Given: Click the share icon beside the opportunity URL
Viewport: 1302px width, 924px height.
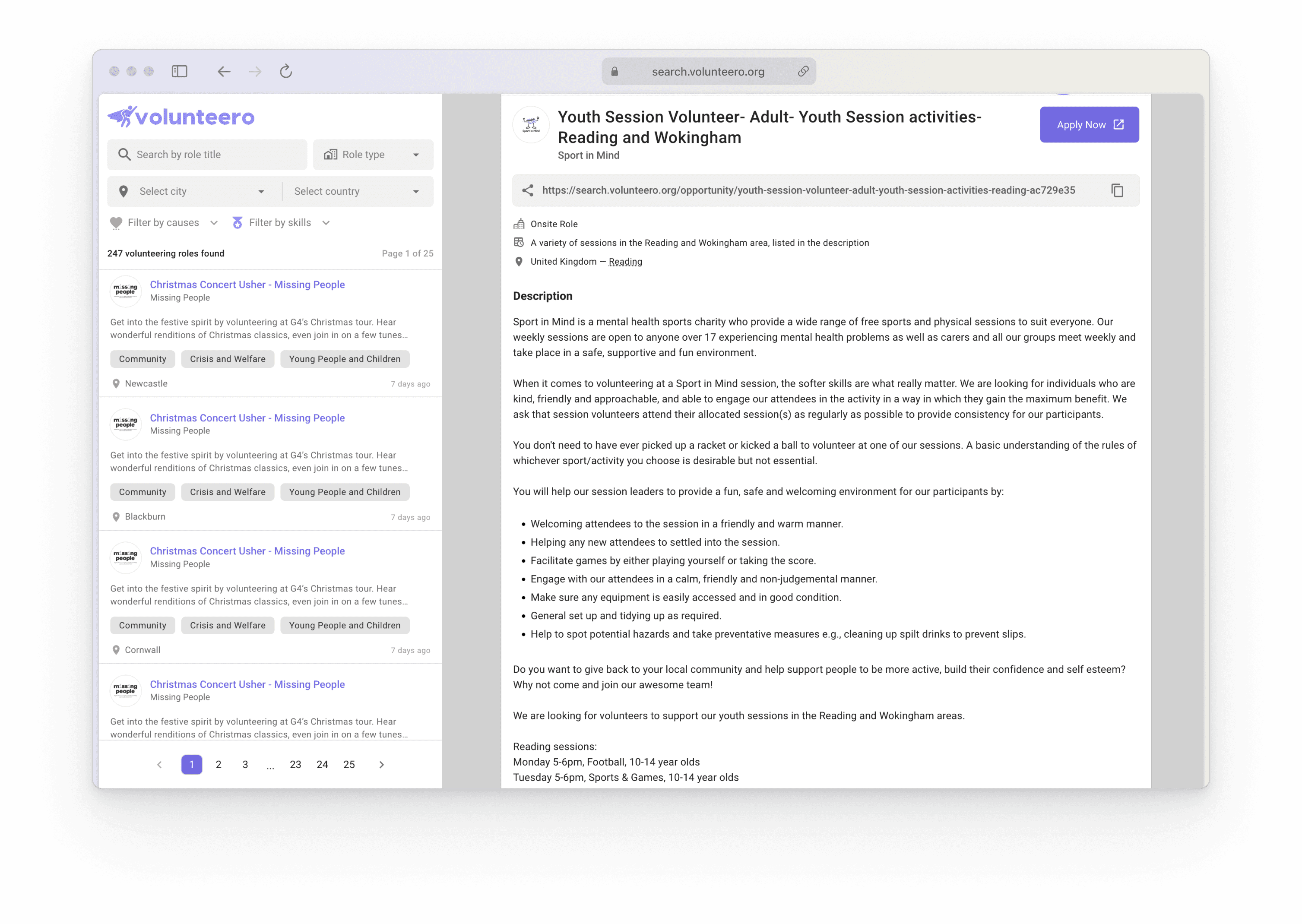Looking at the screenshot, I should (528, 190).
